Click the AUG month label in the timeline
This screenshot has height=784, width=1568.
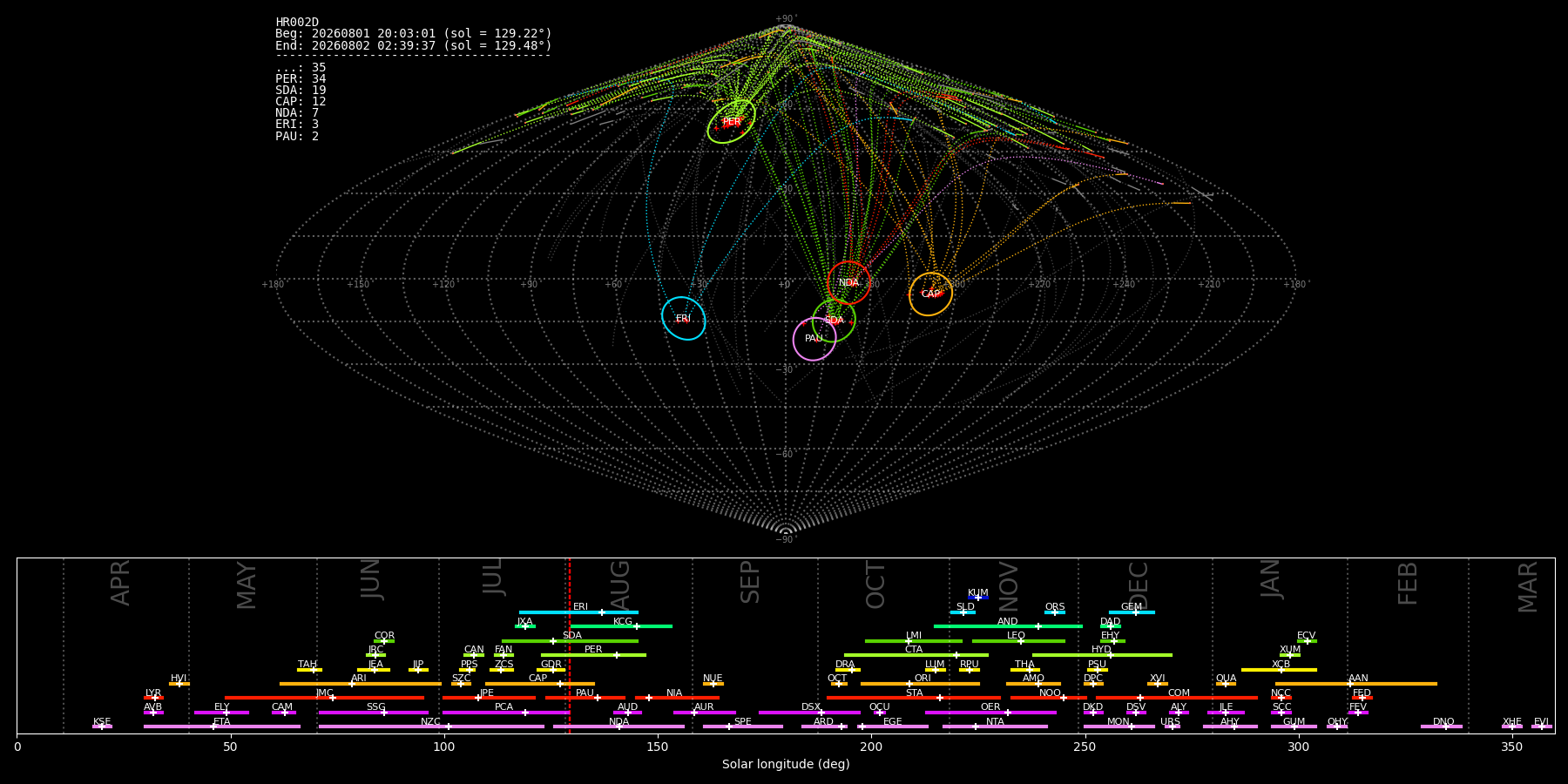point(619,585)
